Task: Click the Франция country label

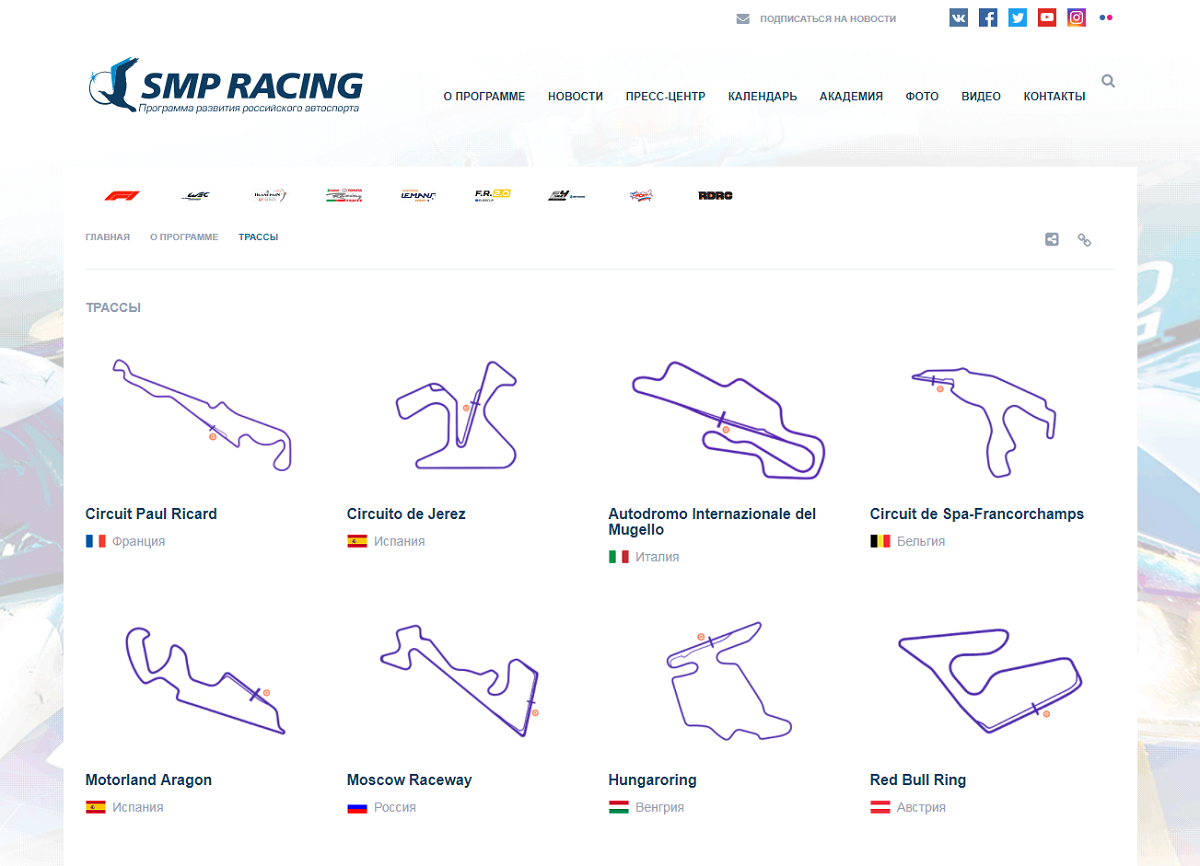Action: [x=138, y=541]
